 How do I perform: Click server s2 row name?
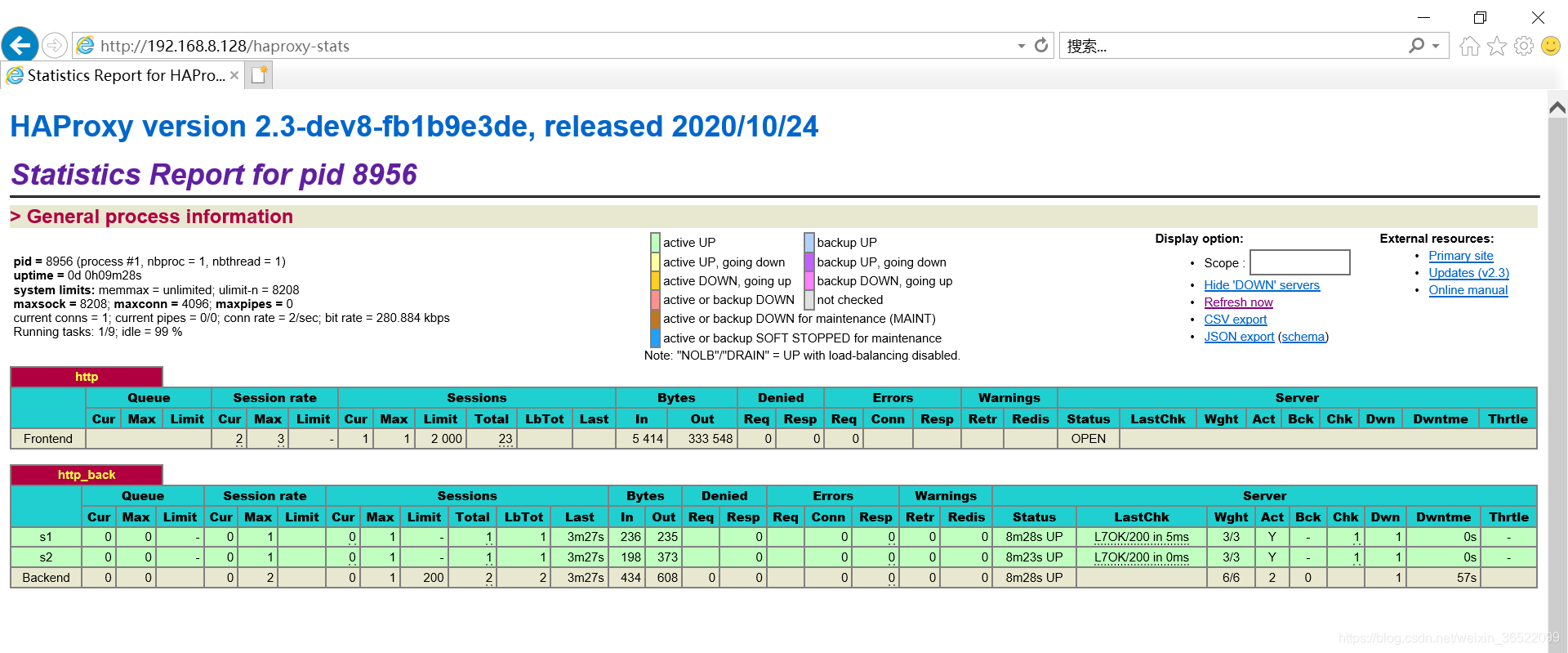(x=47, y=557)
